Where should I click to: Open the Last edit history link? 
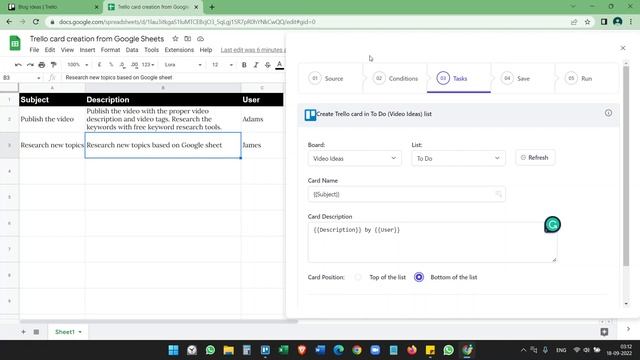253,50
